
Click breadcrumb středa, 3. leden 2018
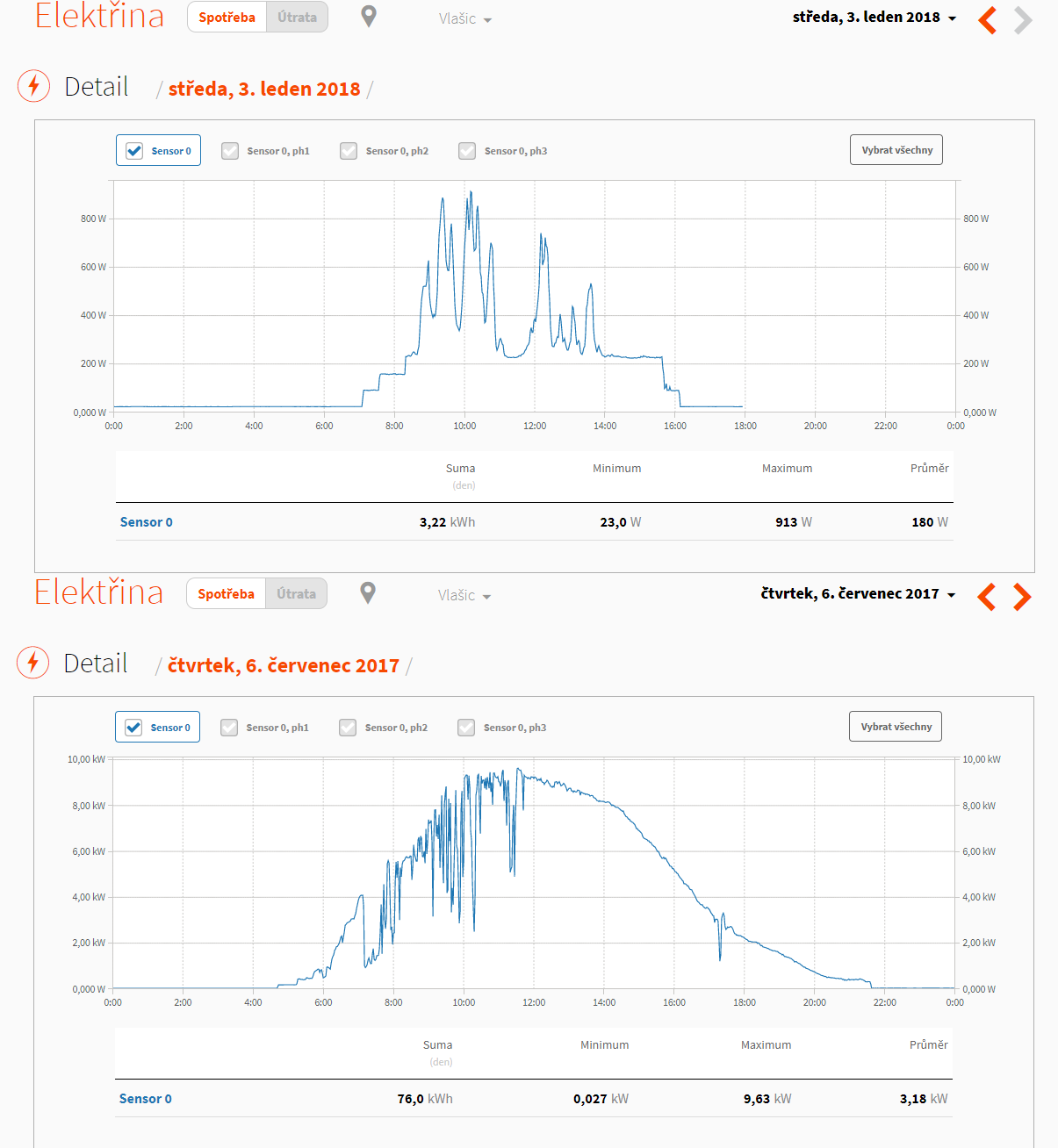pos(264,89)
